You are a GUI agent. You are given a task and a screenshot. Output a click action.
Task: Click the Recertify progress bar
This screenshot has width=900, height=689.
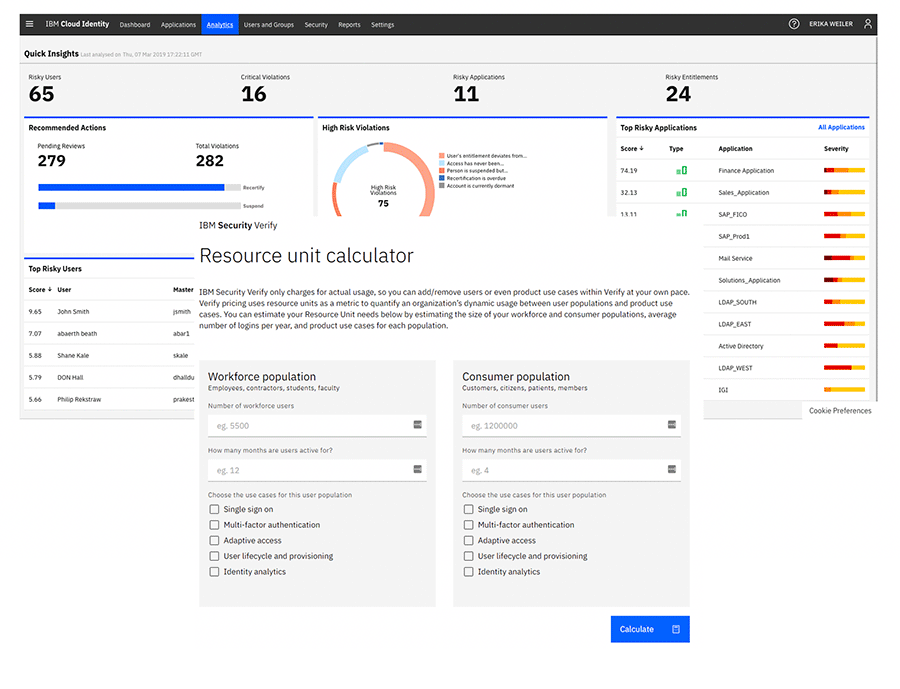point(139,187)
